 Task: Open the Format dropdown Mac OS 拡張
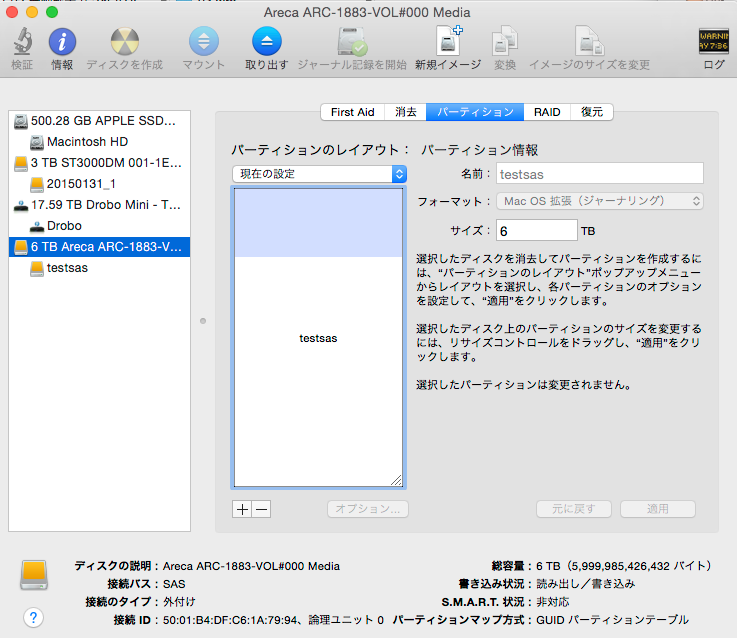click(x=600, y=201)
